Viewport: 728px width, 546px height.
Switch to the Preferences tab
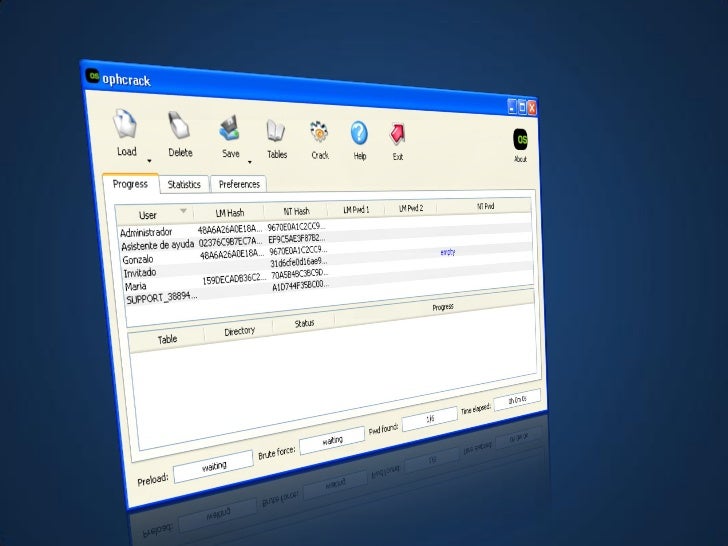pos(239,184)
